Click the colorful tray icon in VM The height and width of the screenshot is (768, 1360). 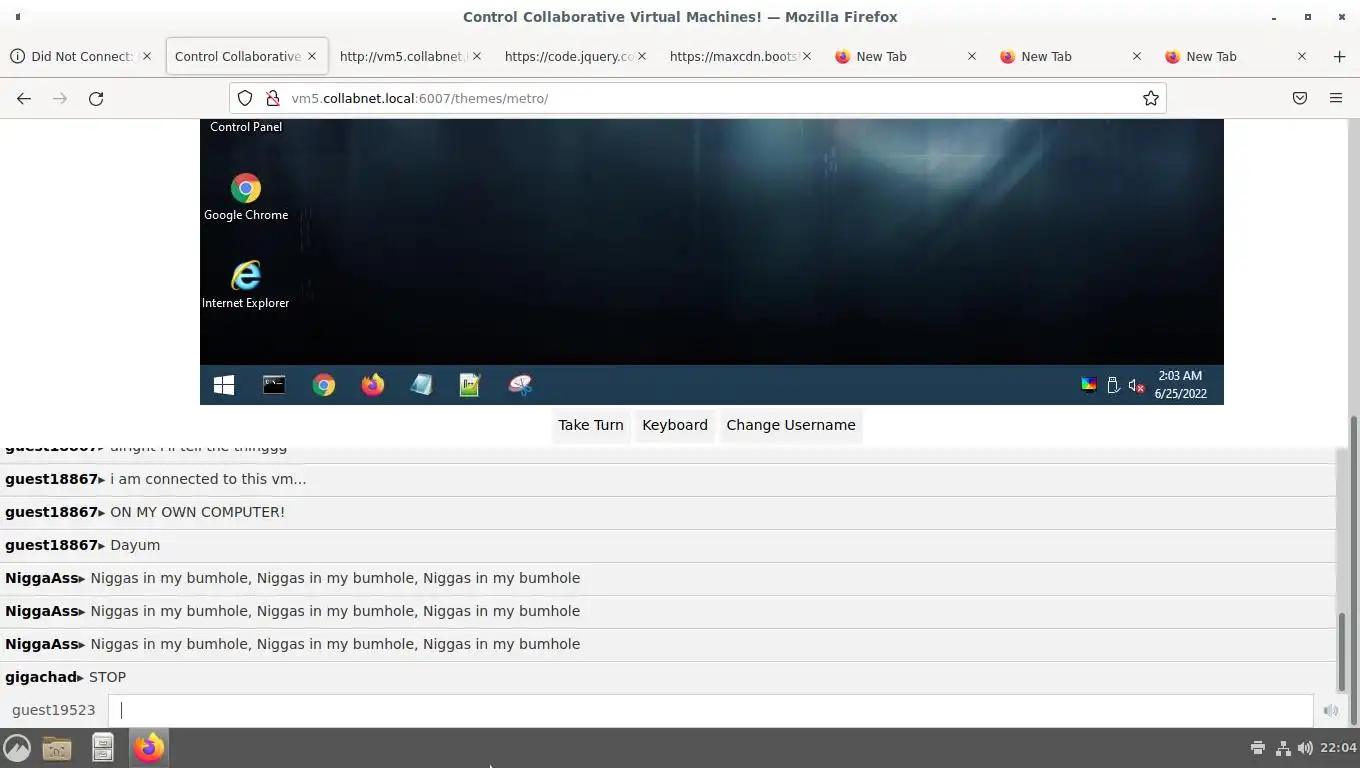[x=1089, y=385]
